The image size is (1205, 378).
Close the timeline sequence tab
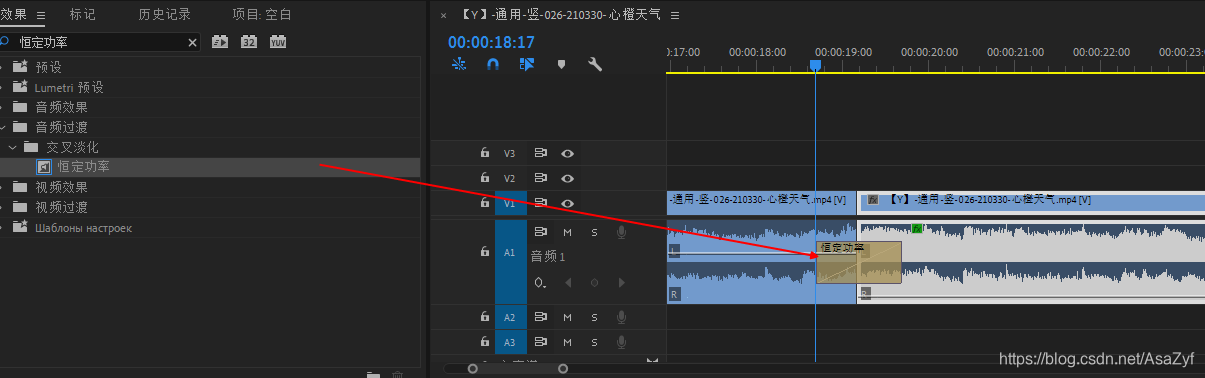(444, 15)
